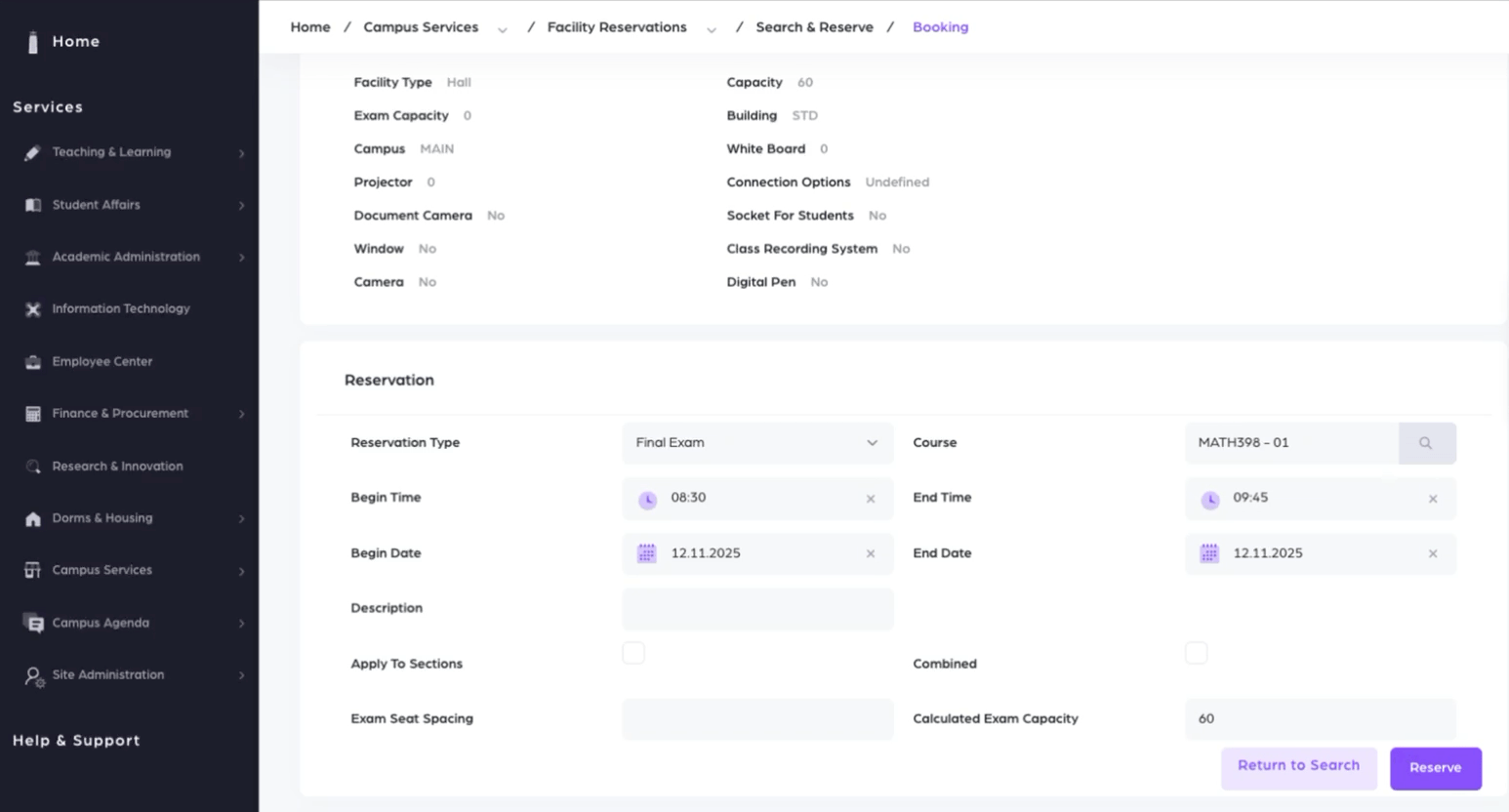Click the Research & Innovation icon
Viewport: 1509px width, 812px height.
point(33,467)
